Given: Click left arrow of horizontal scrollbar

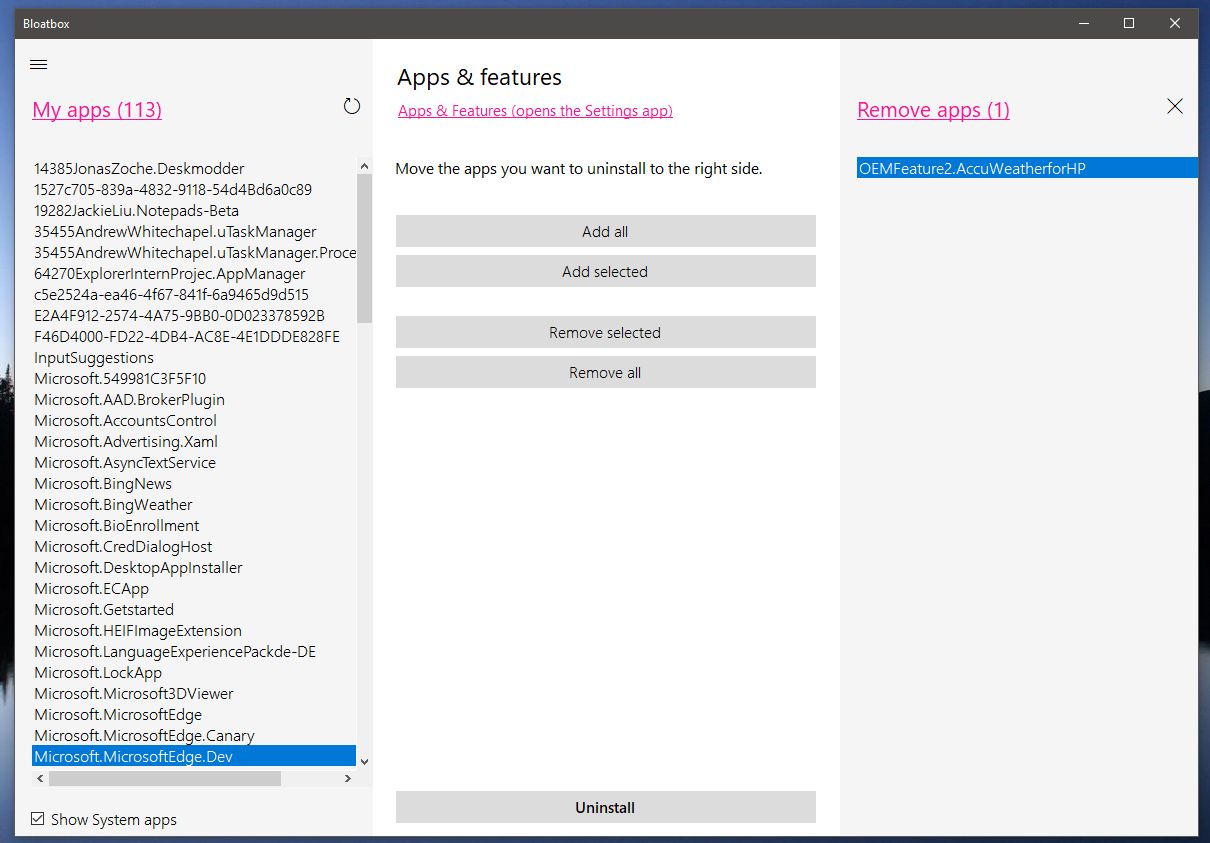Looking at the screenshot, I should tap(40, 777).
